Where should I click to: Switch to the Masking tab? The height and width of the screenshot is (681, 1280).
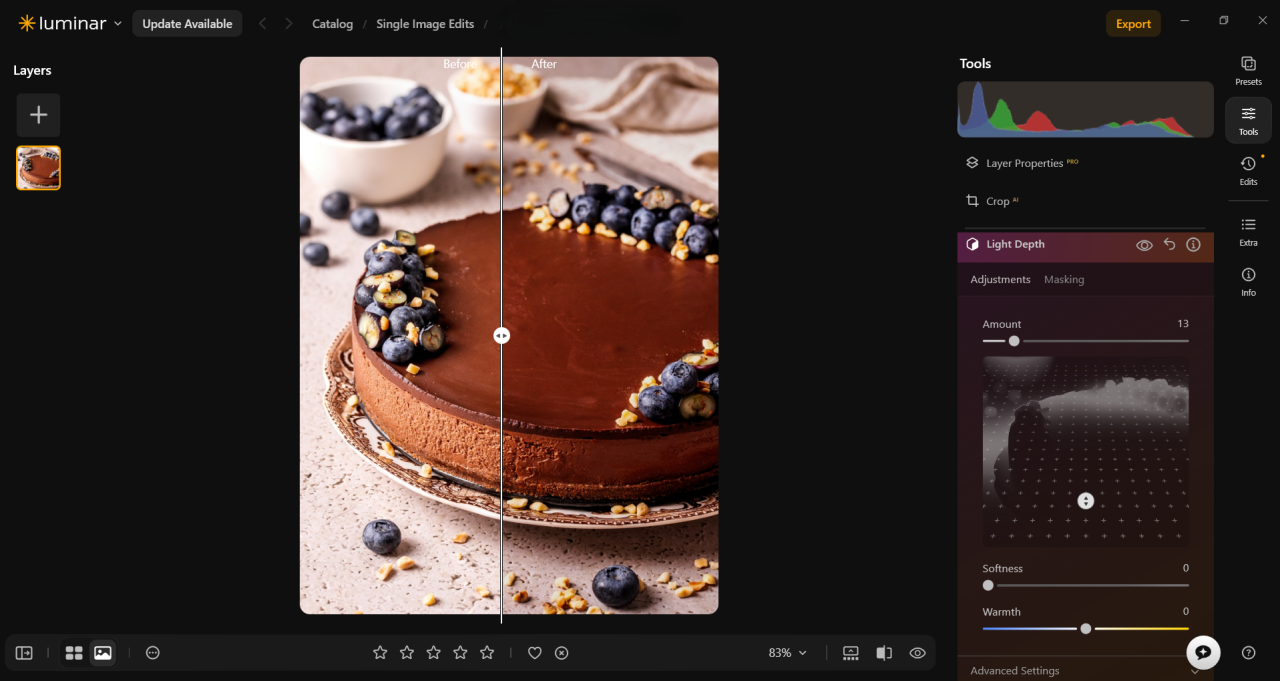pos(1064,279)
